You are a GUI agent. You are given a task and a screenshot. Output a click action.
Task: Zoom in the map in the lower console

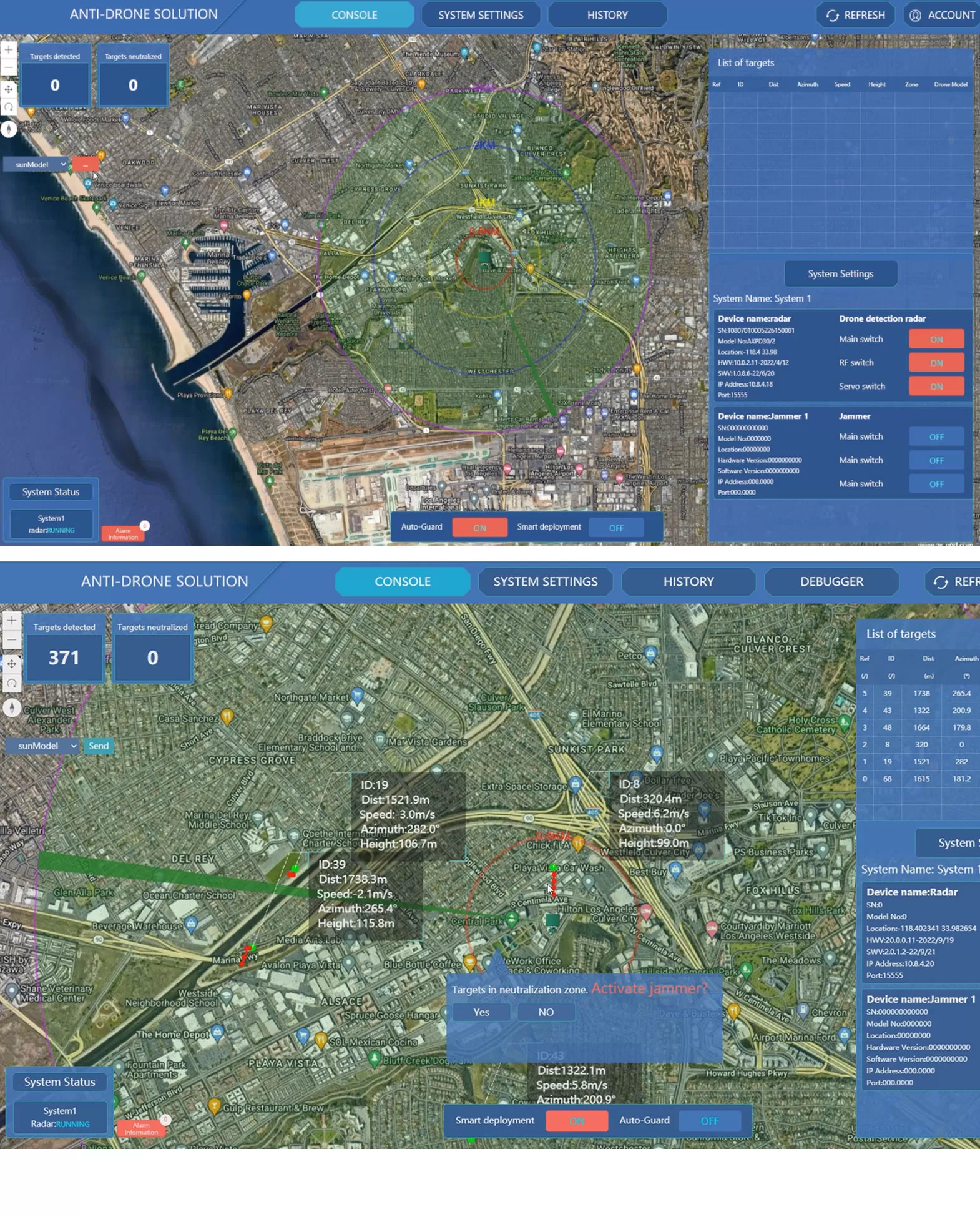[x=11, y=620]
